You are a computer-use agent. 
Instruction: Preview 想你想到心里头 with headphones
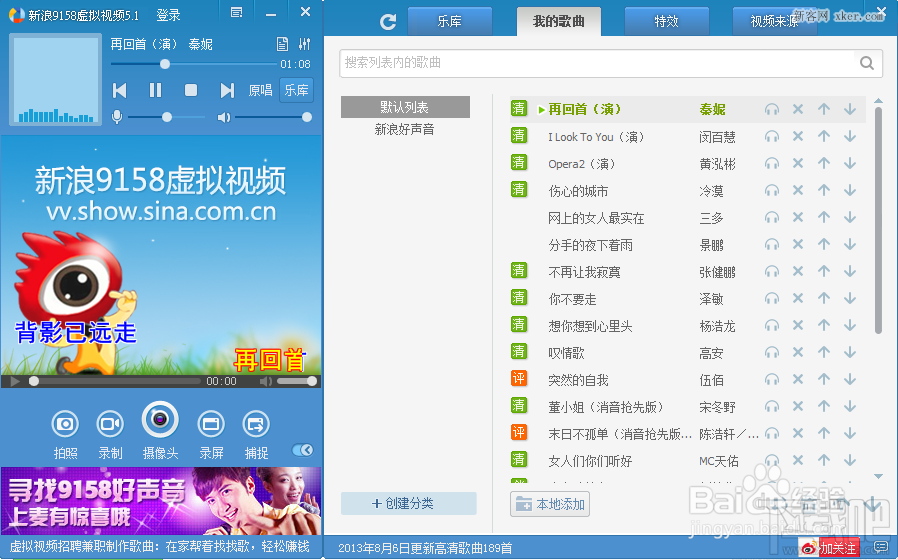point(772,326)
